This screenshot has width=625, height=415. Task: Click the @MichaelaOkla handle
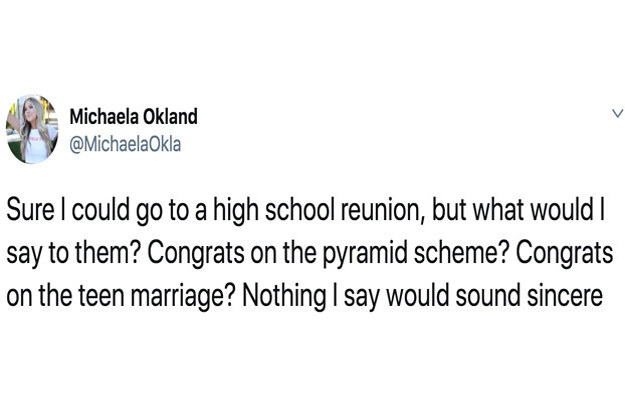125,144
